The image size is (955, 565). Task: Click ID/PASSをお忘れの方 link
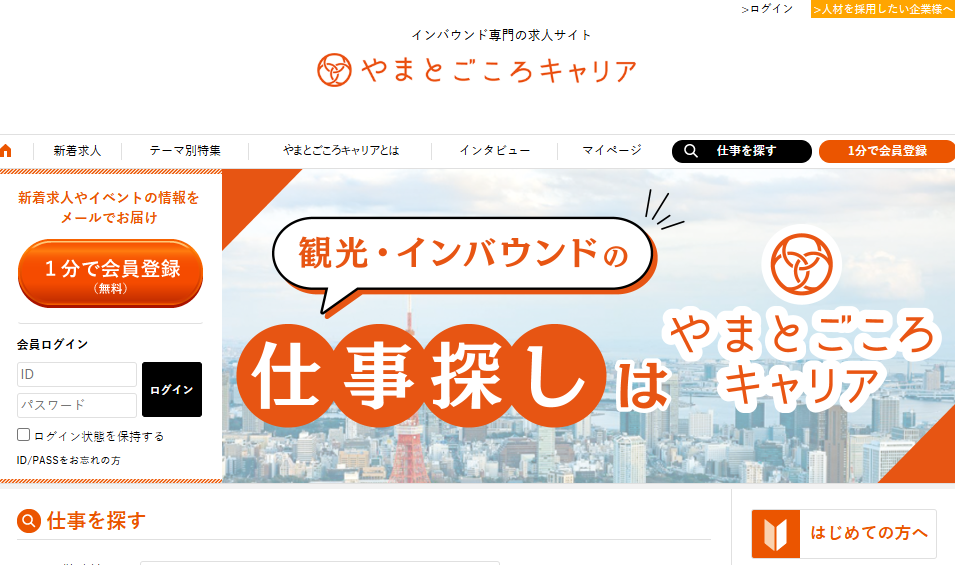click(68, 460)
